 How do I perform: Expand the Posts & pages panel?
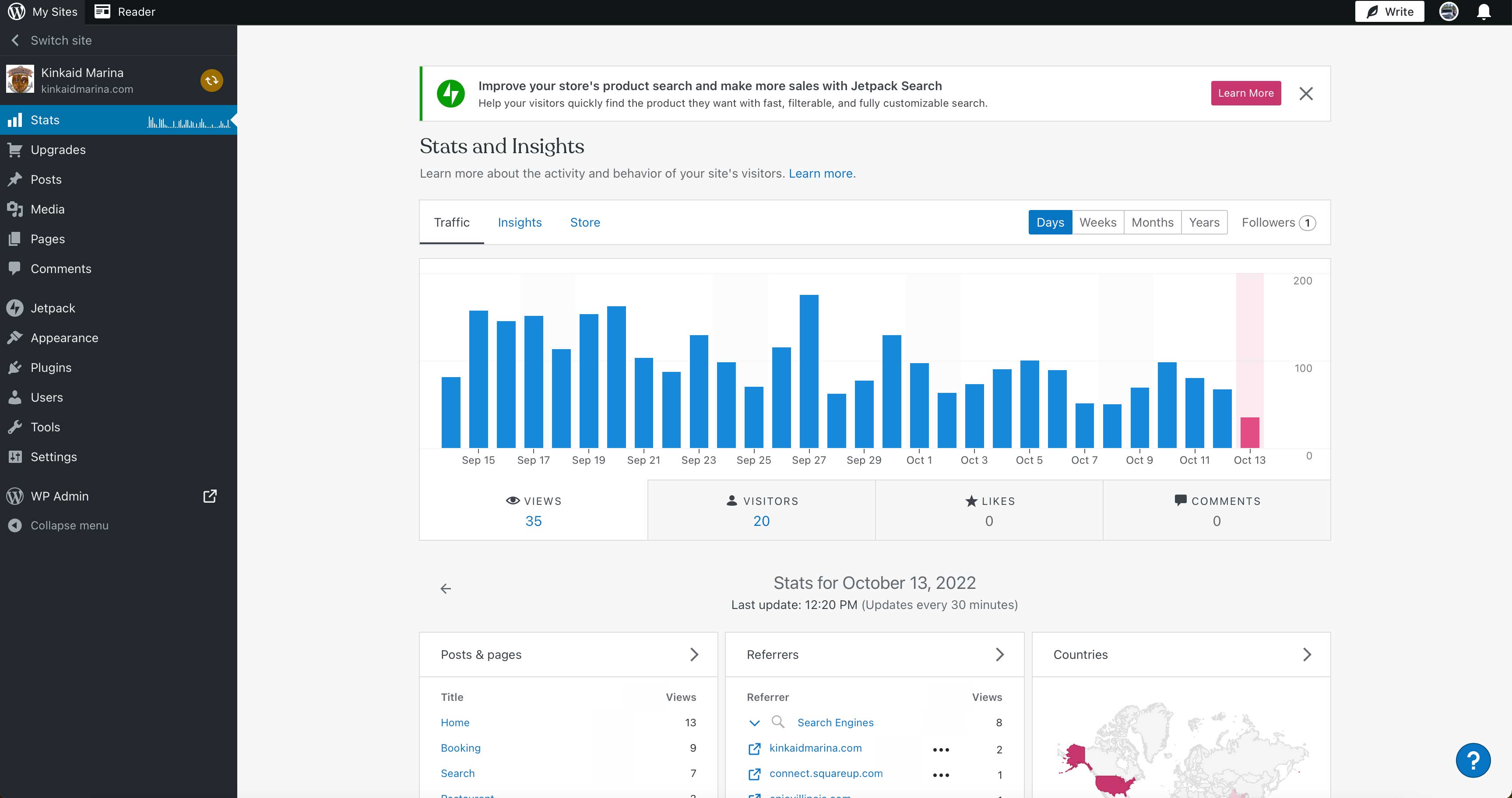695,654
